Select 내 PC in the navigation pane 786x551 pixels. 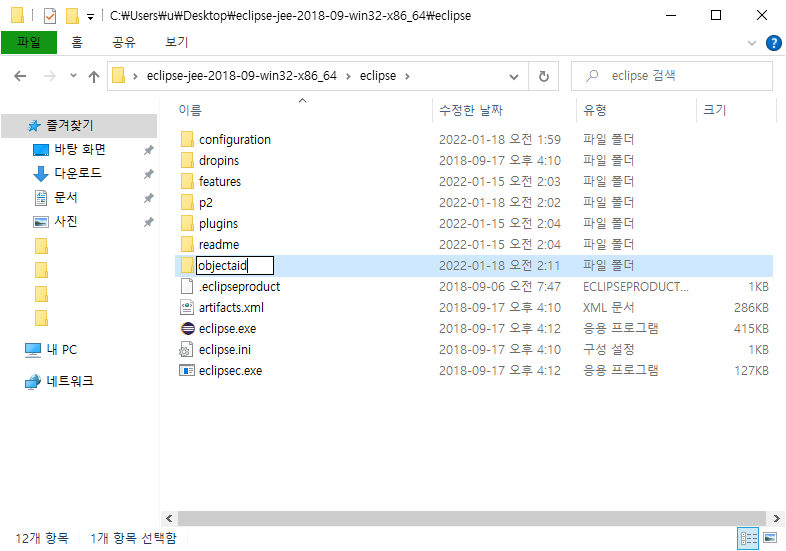pyautogui.click(x=61, y=350)
